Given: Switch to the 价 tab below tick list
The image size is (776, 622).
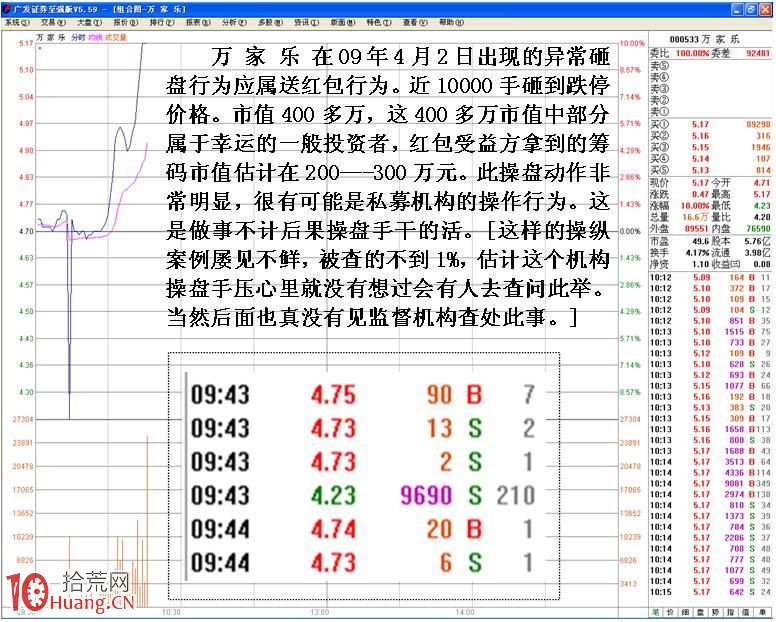Looking at the screenshot, I should point(671,613).
